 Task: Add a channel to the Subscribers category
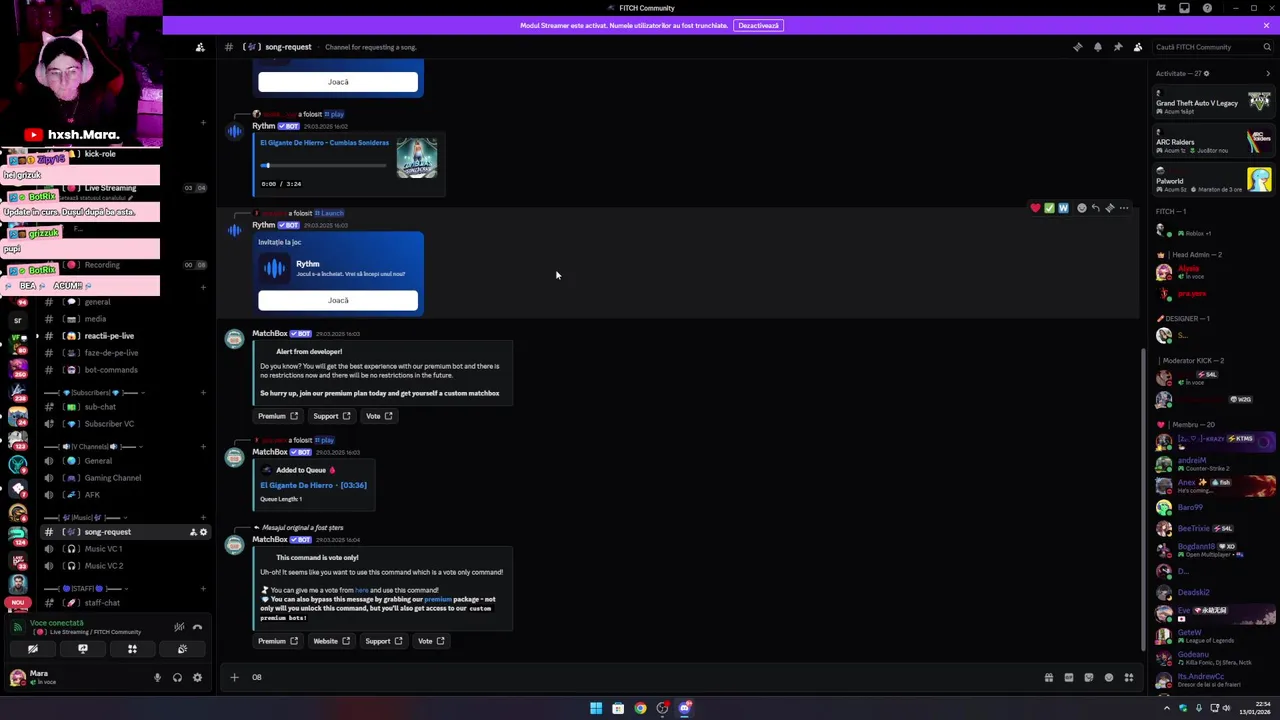coord(203,393)
